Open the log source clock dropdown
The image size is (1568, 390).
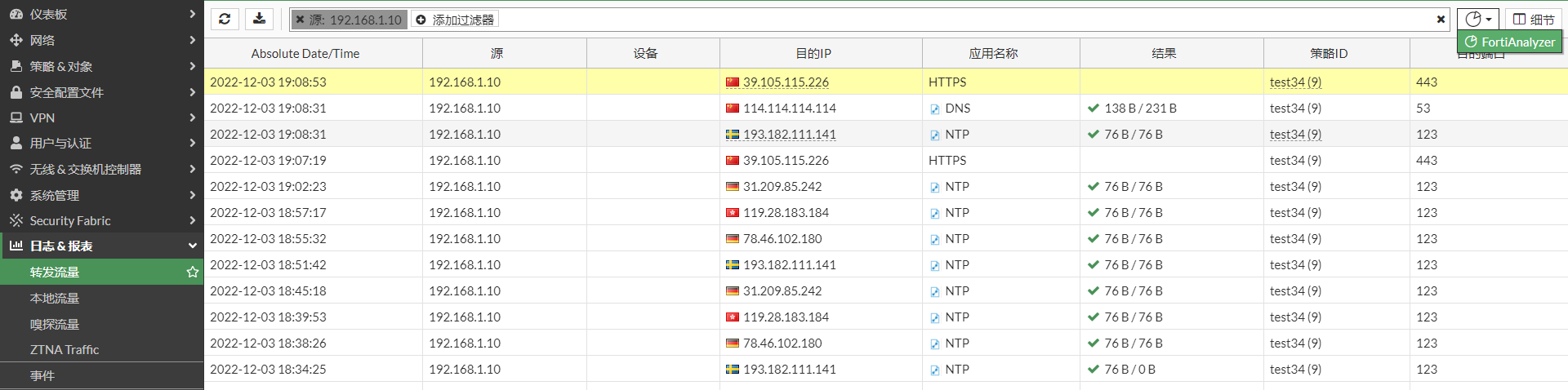pyautogui.click(x=1477, y=19)
